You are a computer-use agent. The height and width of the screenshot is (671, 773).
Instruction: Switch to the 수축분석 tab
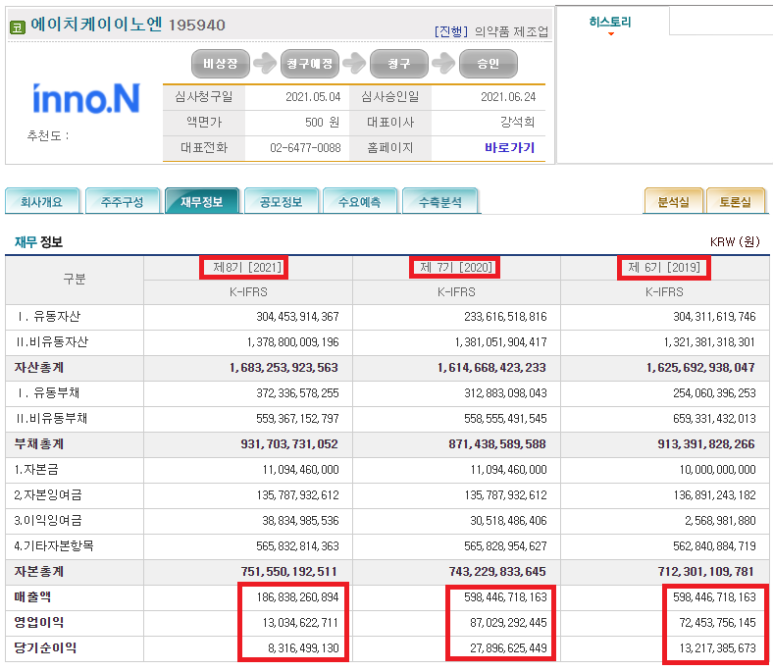440,201
